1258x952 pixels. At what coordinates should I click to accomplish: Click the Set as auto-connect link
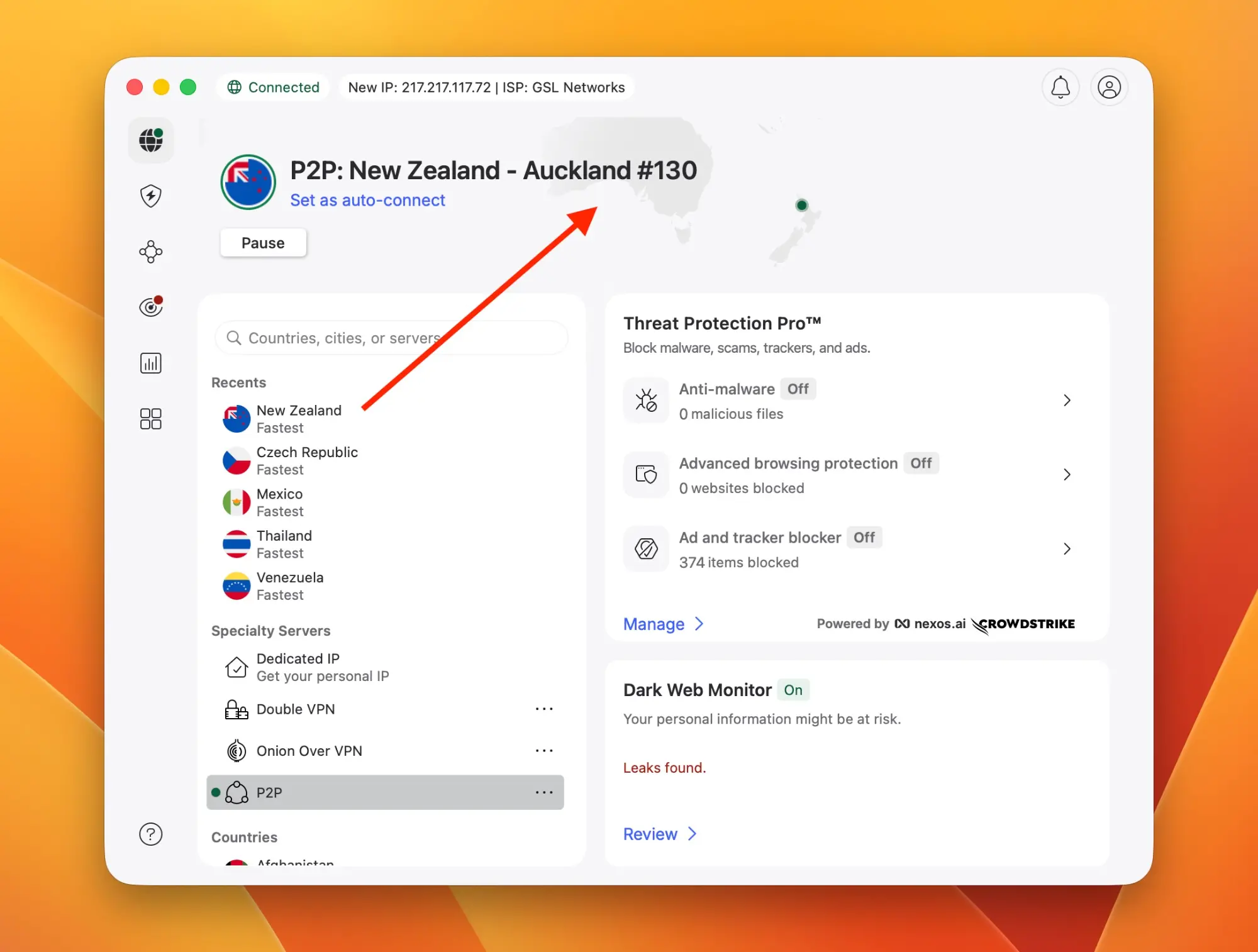point(368,200)
